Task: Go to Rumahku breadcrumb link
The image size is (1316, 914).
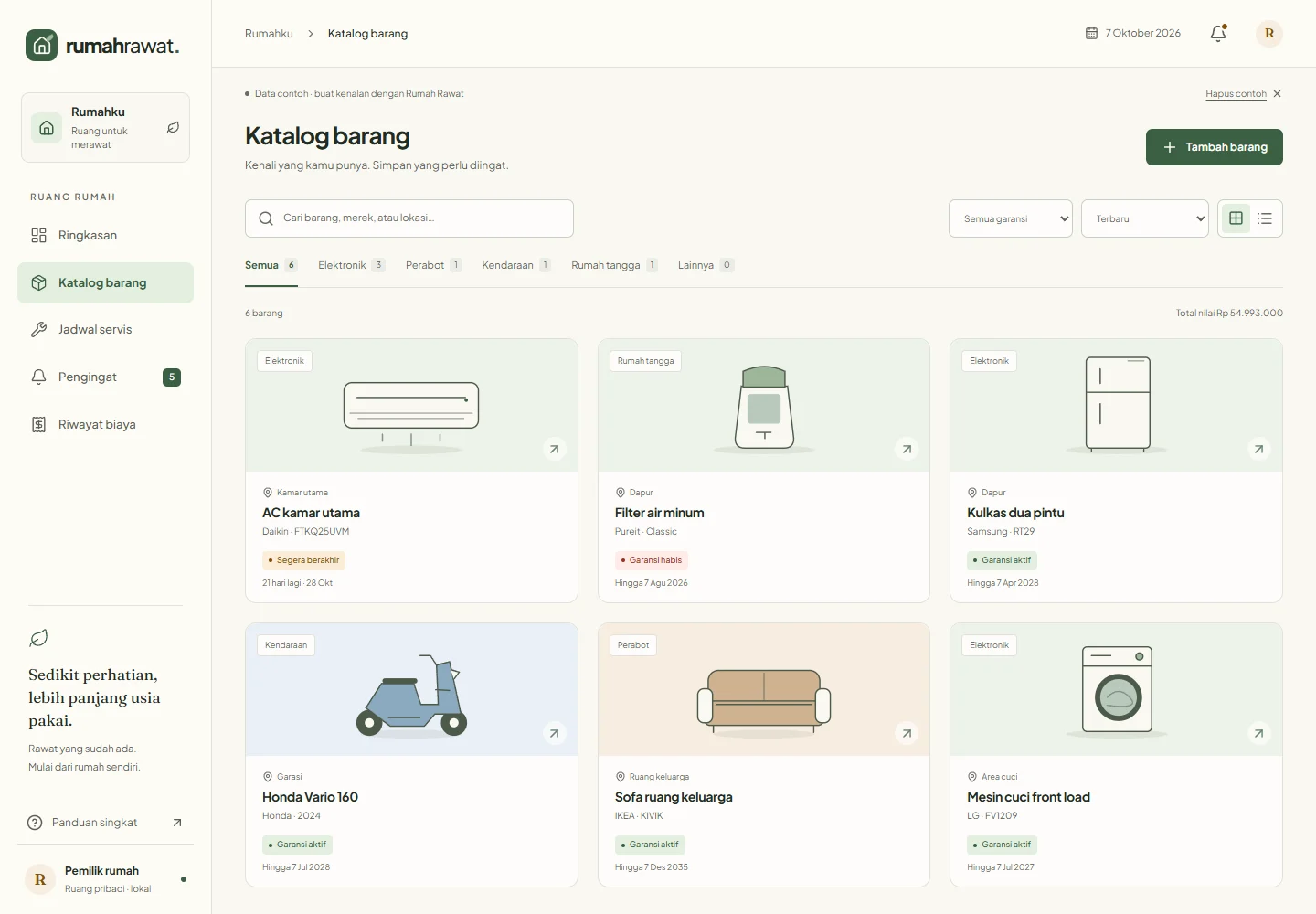Action: tap(269, 34)
